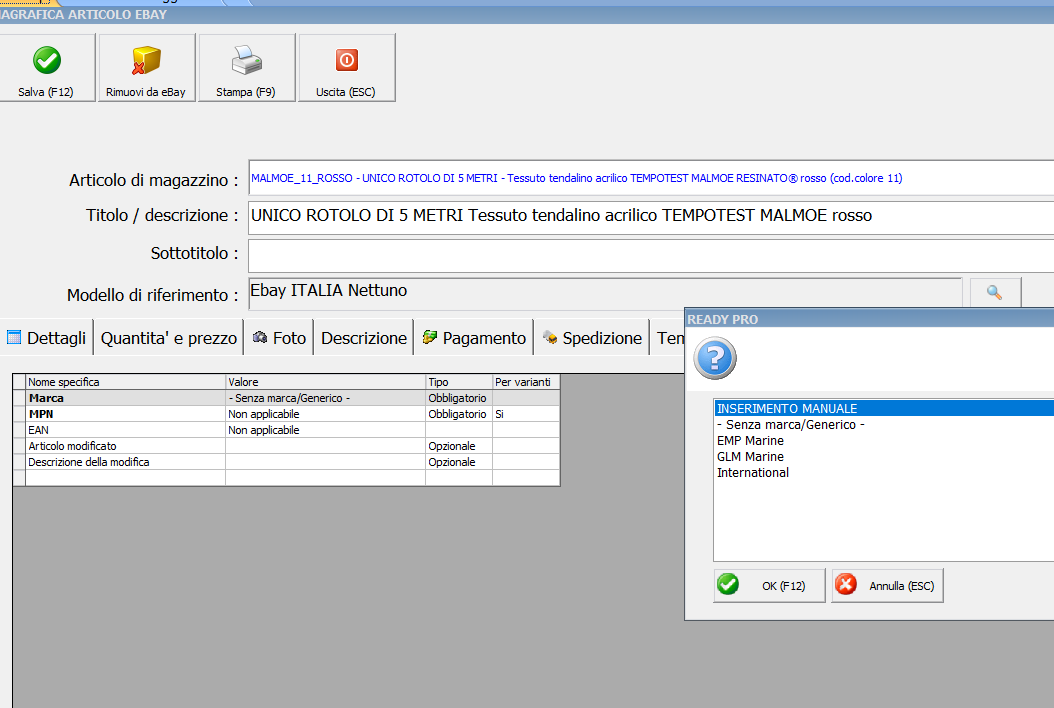Click the Opzionale cell in Articolo modificato row
This screenshot has width=1054, height=708.
tap(459, 446)
